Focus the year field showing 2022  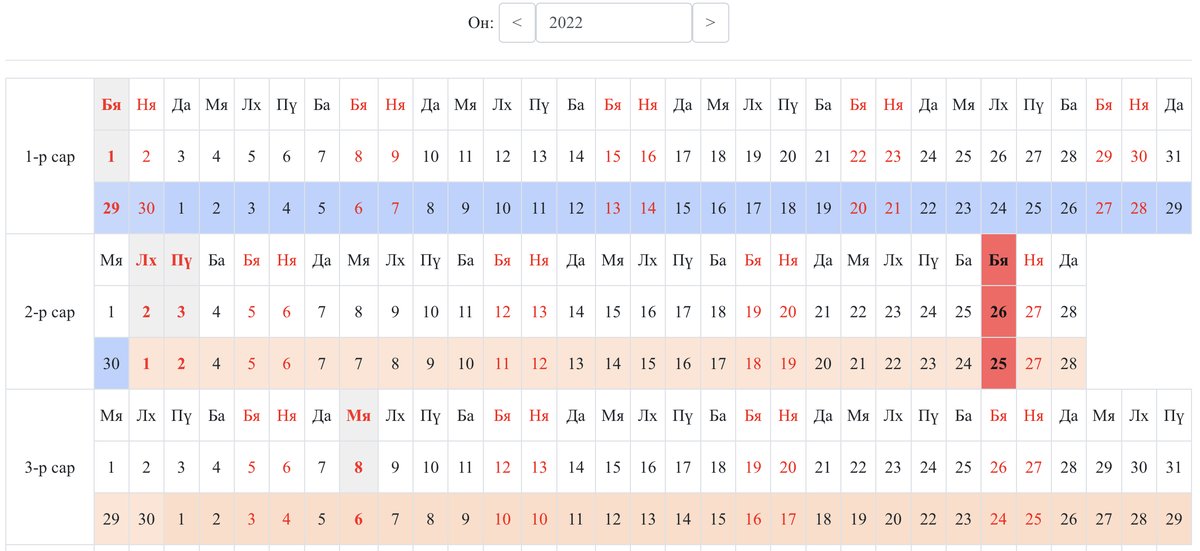614,23
